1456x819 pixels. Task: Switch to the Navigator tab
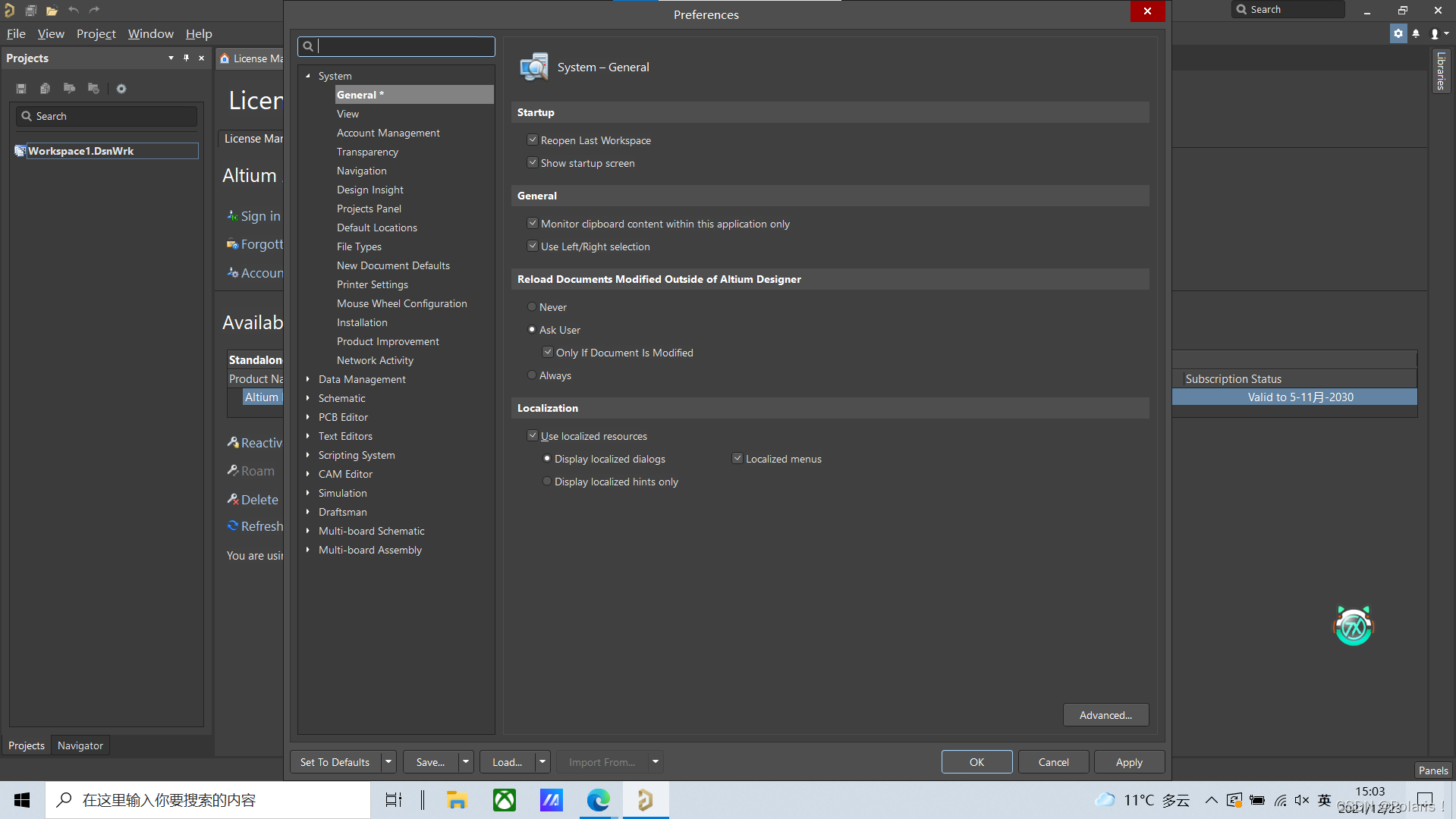[80, 745]
